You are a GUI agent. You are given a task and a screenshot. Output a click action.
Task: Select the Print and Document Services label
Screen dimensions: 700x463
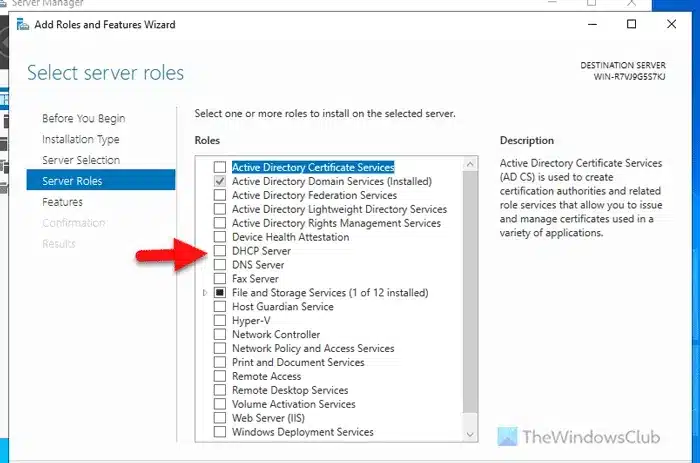click(298, 362)
